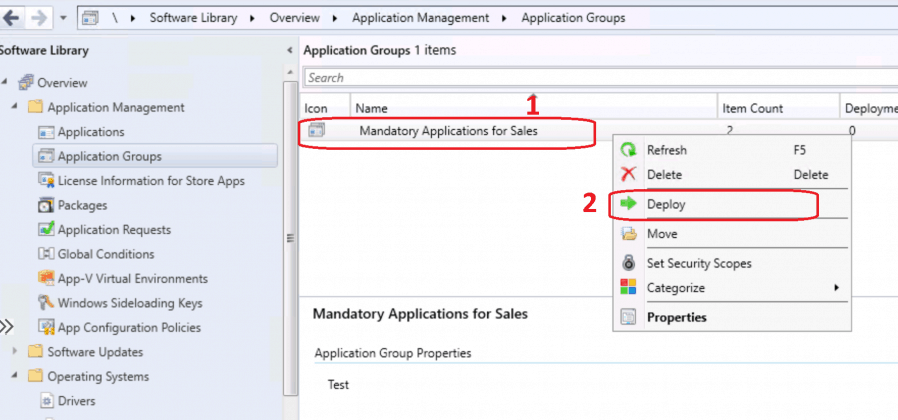Screen dimensions: 898x420
Task: Click the Windows Sideloading Keys icon
Action: (x=46, y=303)
